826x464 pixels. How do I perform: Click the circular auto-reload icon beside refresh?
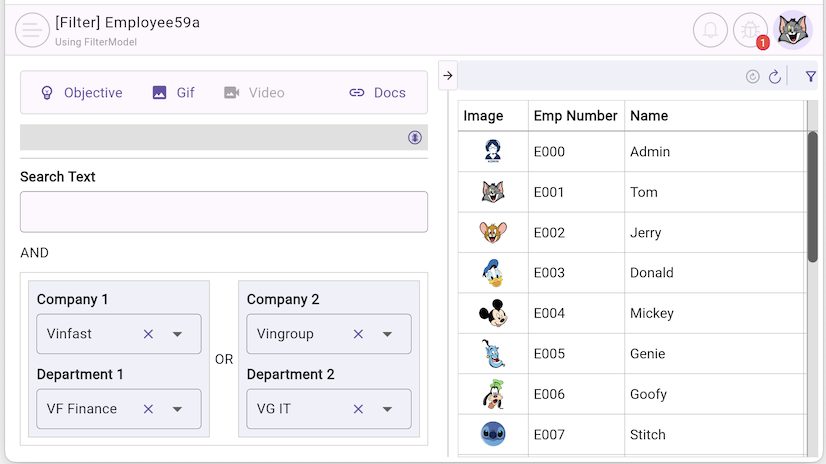pyautogui.click(x=753, y=76)
